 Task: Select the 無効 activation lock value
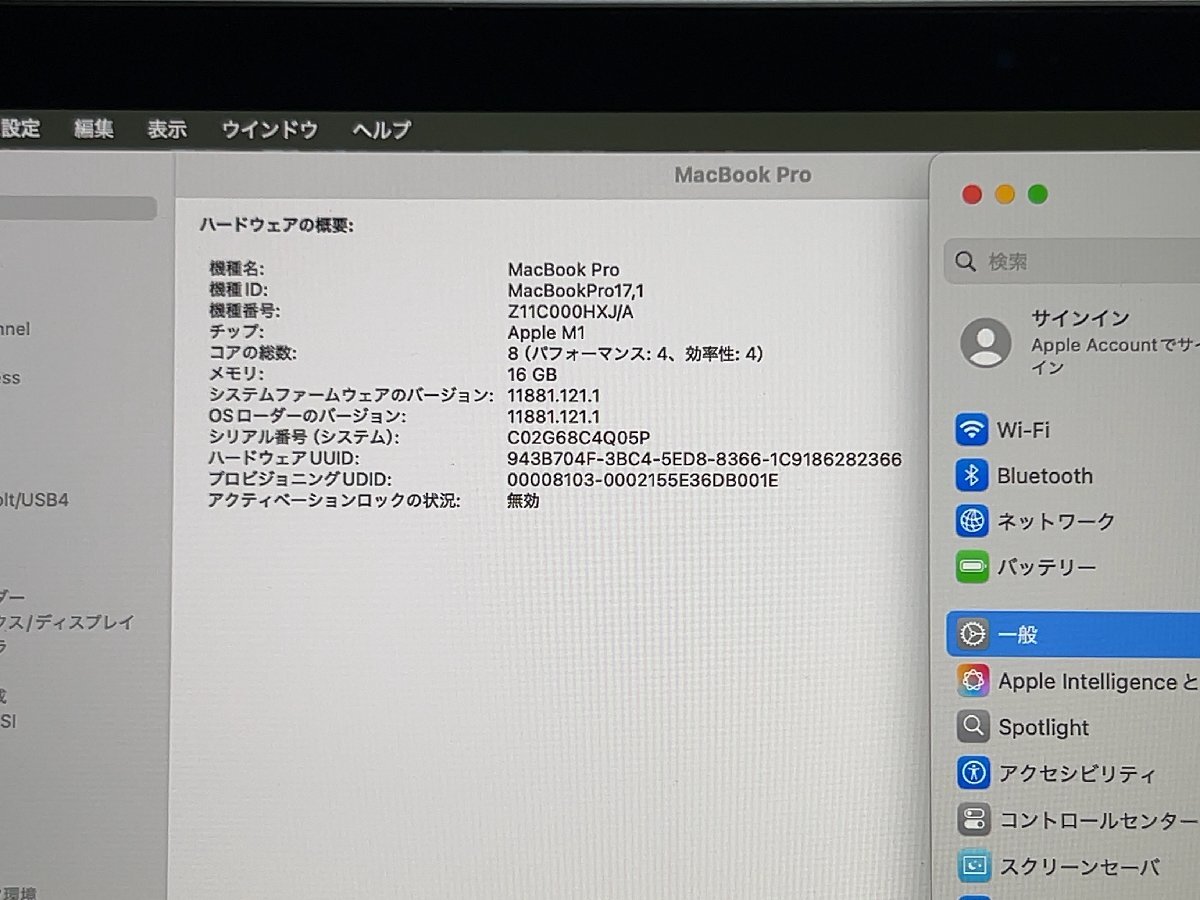pos(523,501)
